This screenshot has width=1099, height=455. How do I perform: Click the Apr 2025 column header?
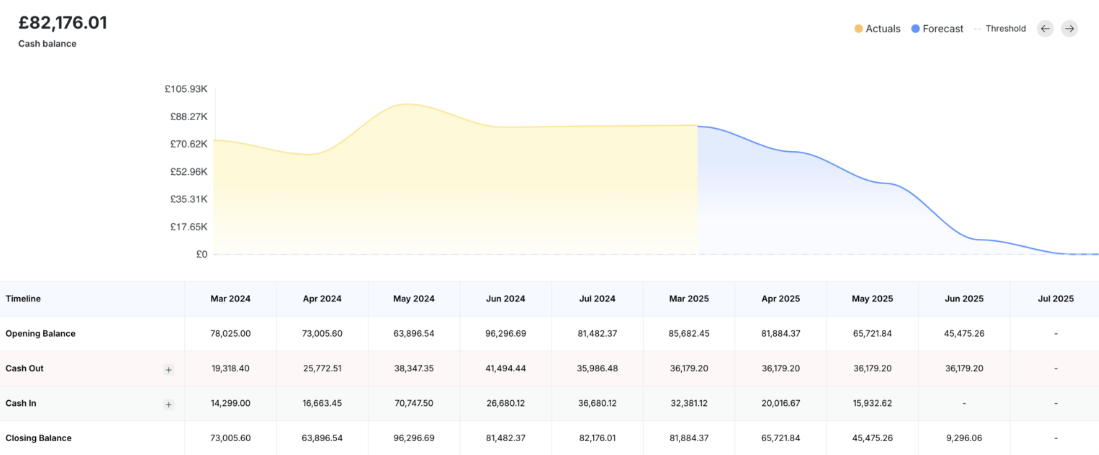[x=780, y=299]
